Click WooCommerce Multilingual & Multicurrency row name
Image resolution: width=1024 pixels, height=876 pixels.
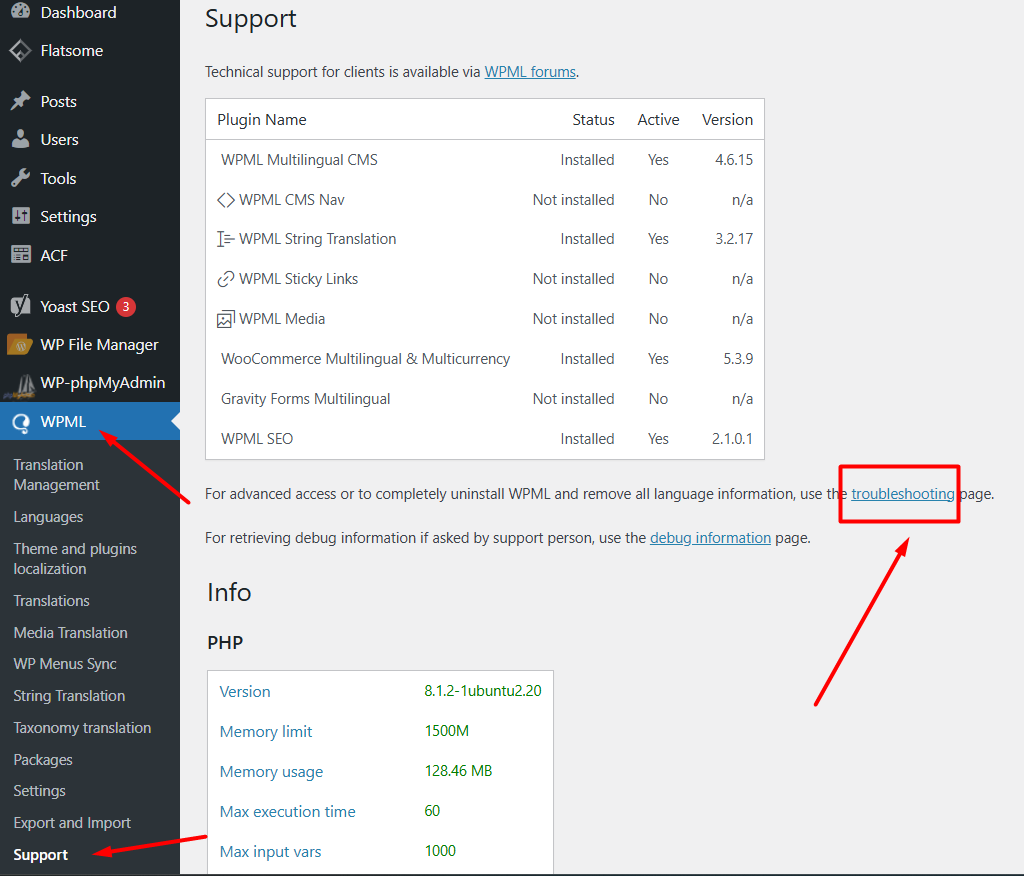coord(365,359)
